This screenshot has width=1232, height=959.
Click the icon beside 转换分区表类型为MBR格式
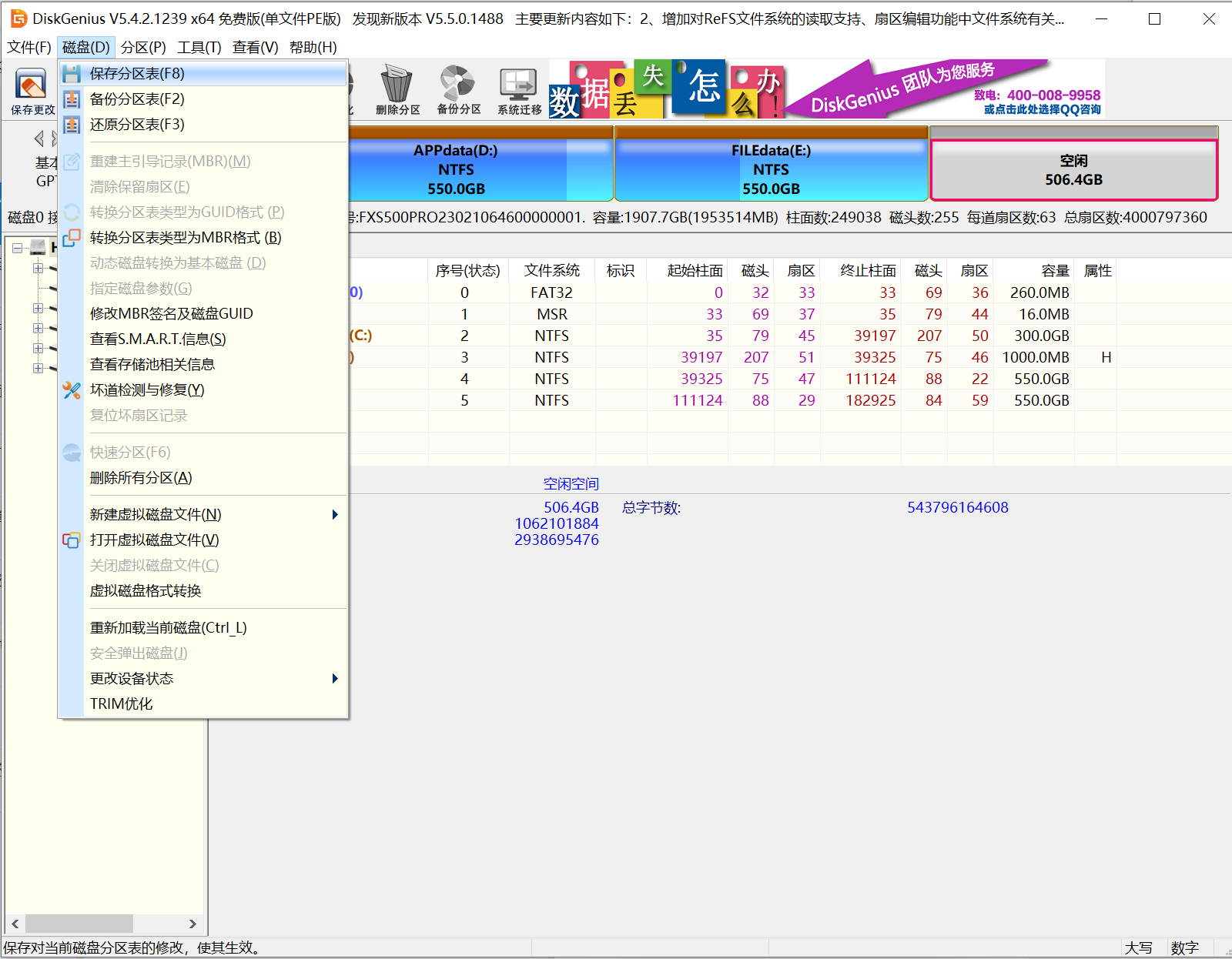click(x=72, y=238)
